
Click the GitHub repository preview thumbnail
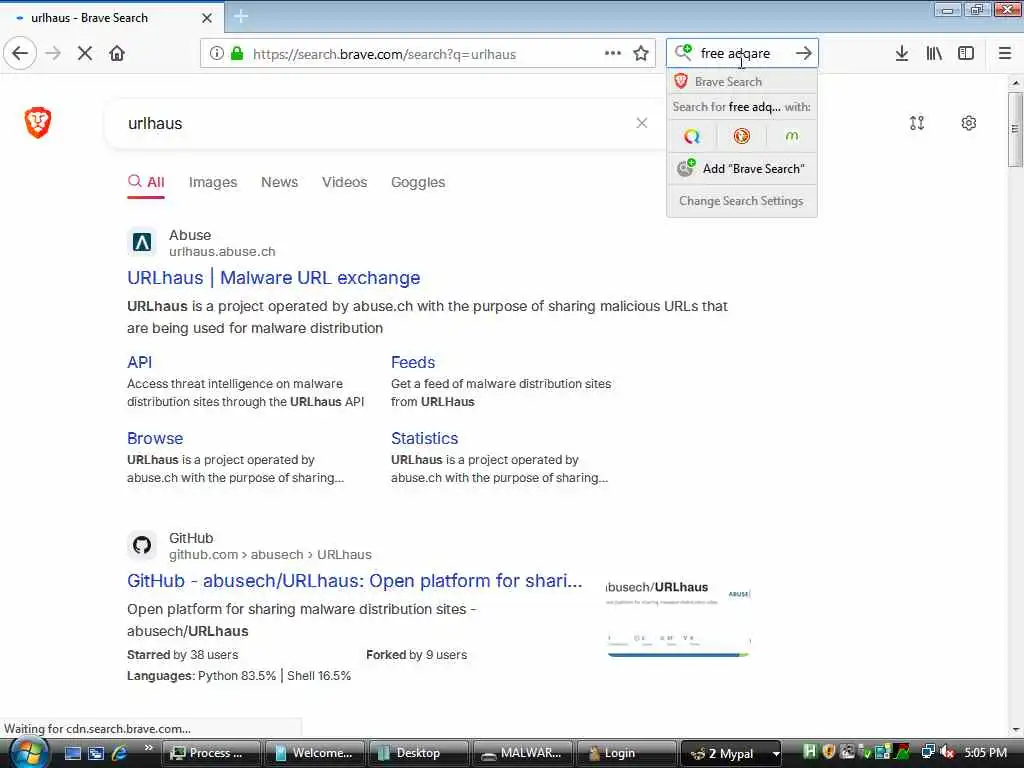tap(679, 618)
